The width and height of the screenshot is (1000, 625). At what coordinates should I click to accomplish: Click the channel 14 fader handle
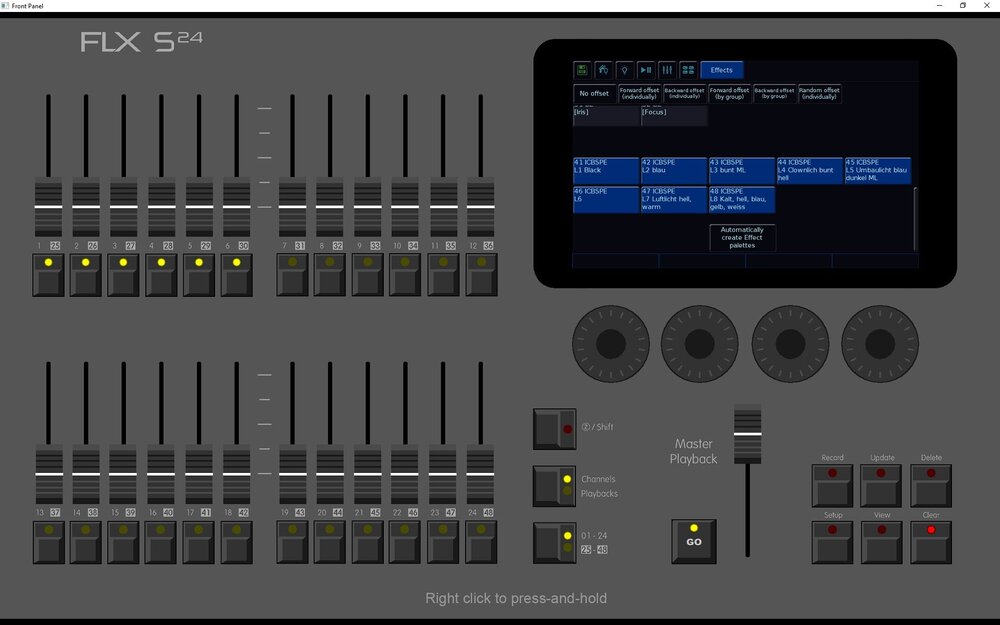click(x=86, y=474)
